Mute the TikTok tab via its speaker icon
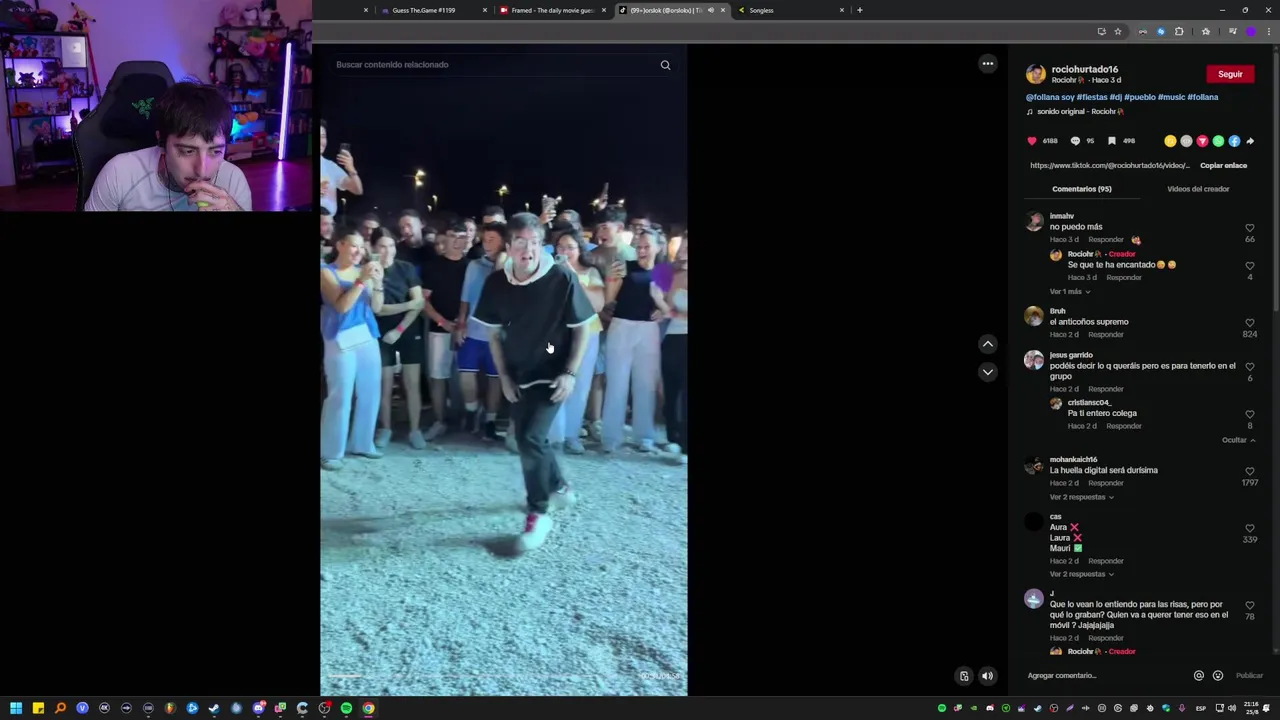The image size is (1280, 720). (x=710, y=10)
